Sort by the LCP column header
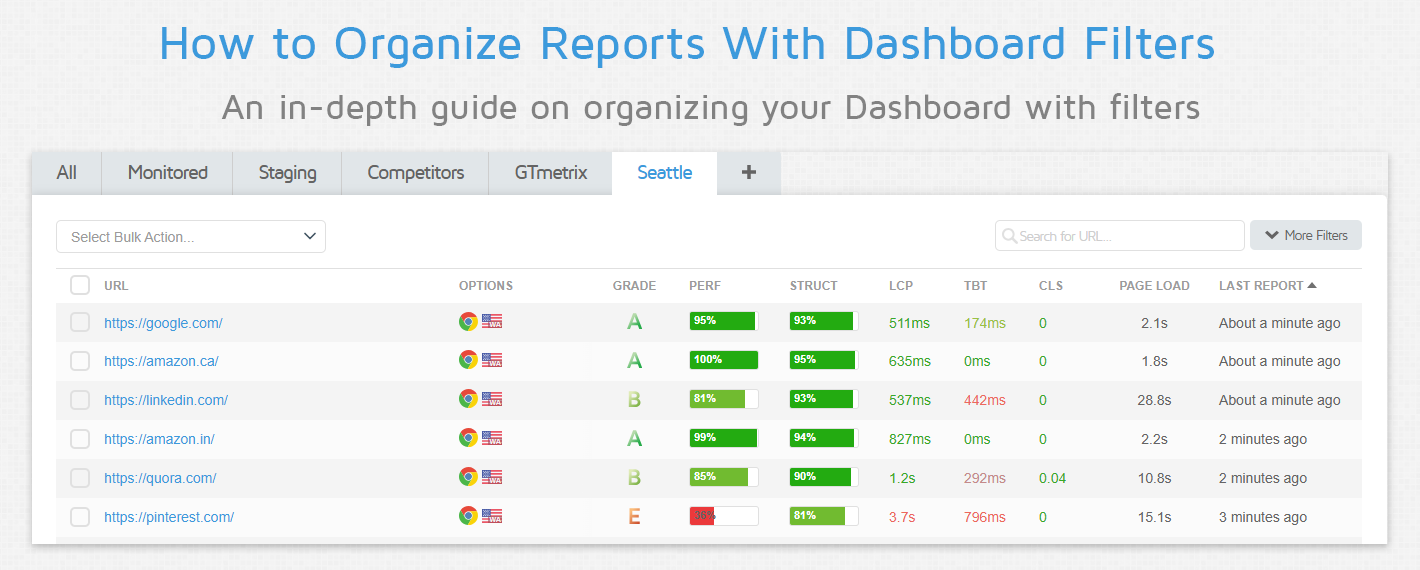 901,286
